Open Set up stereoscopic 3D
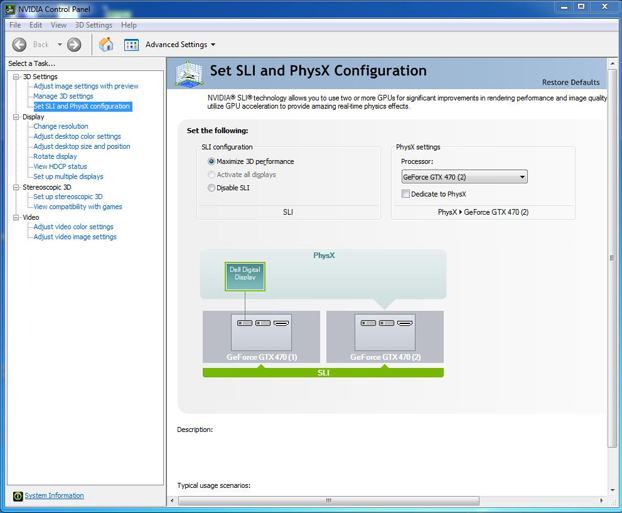This screenshot has height=513, width=622. [x=68, y=196]
